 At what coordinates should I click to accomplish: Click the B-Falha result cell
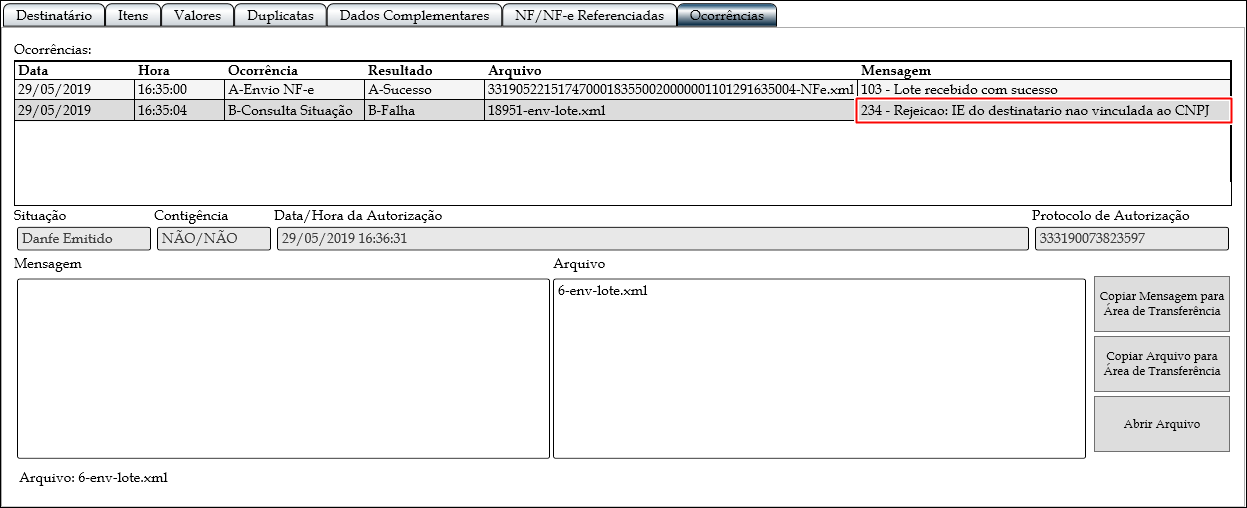coord(425,111)
